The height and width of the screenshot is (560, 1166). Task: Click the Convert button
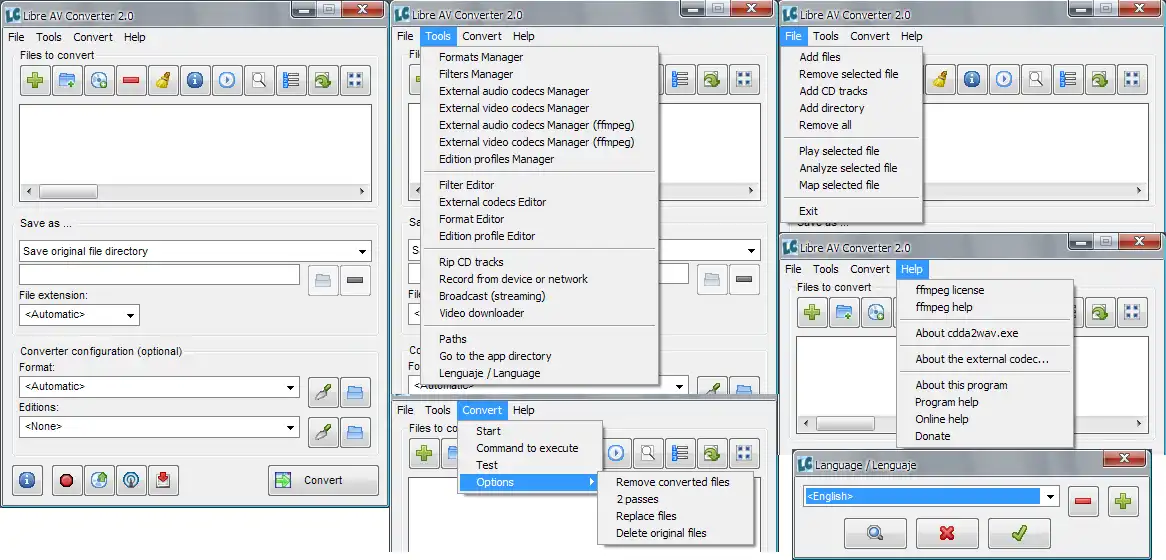pos(323,480)
